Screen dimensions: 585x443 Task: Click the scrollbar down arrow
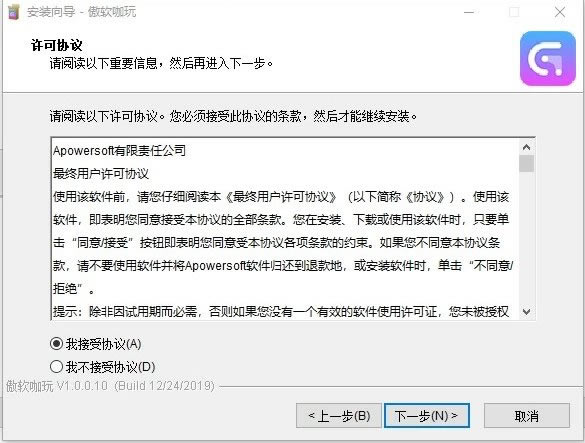(x=526, y=312)
